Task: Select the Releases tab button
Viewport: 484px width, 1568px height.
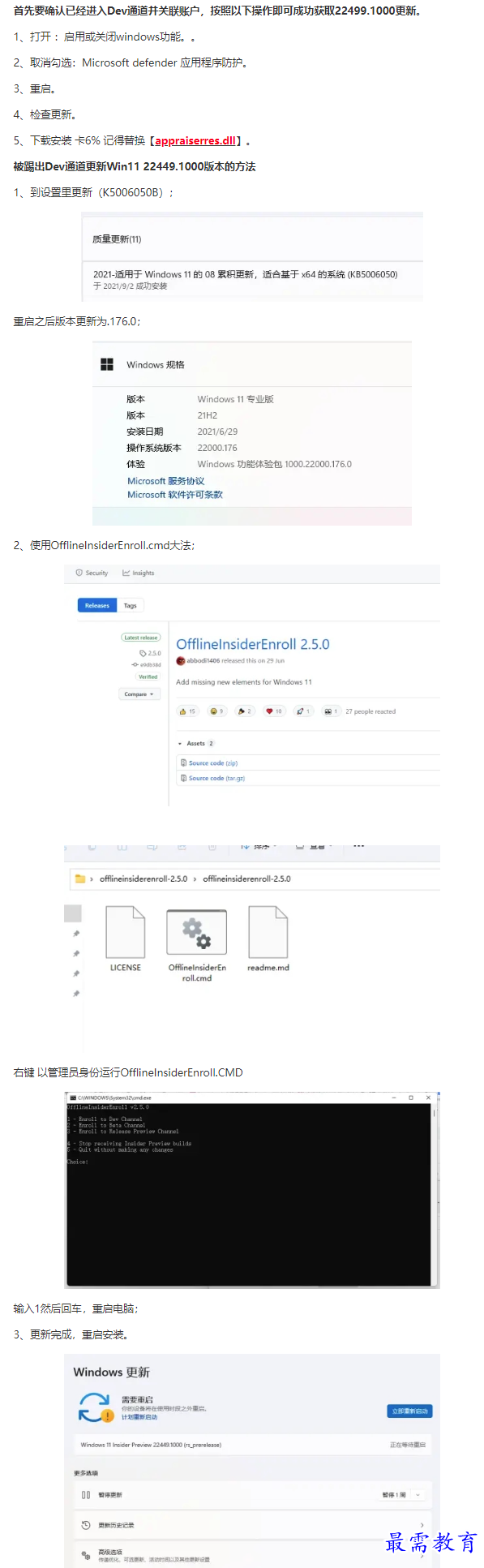Action: point(96,605)
